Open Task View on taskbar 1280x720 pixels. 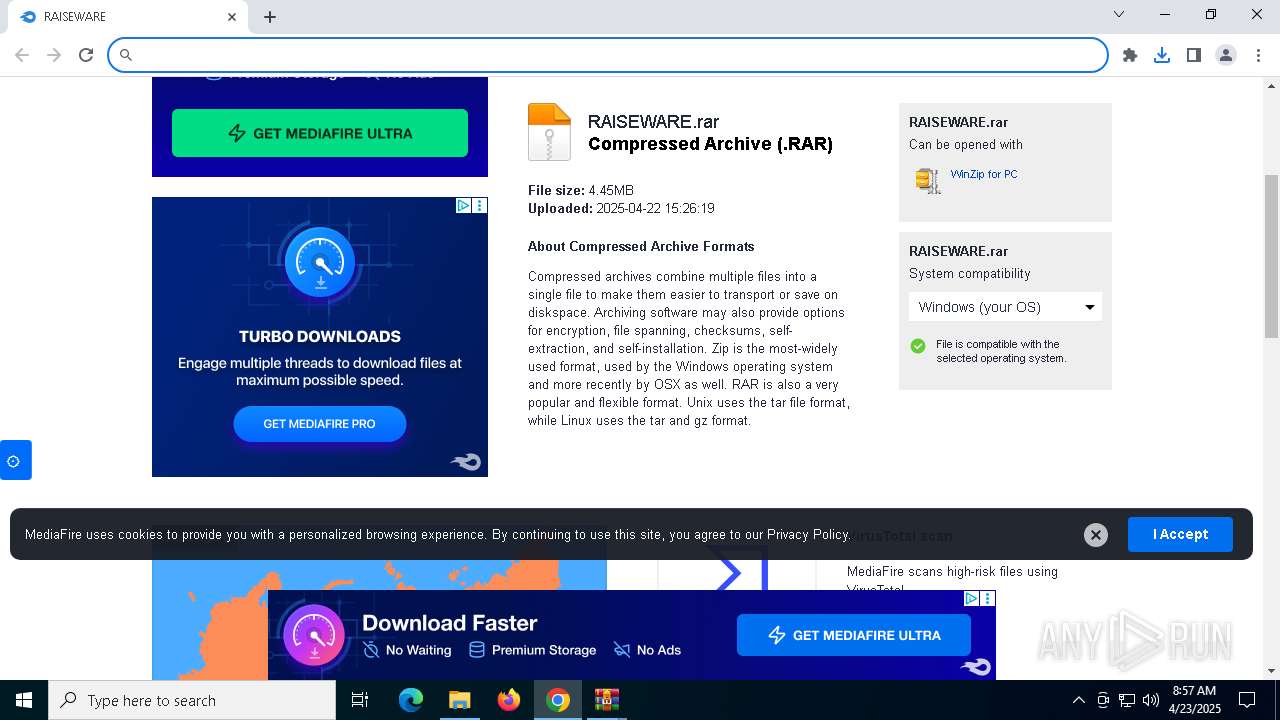[x=360, y=700]
